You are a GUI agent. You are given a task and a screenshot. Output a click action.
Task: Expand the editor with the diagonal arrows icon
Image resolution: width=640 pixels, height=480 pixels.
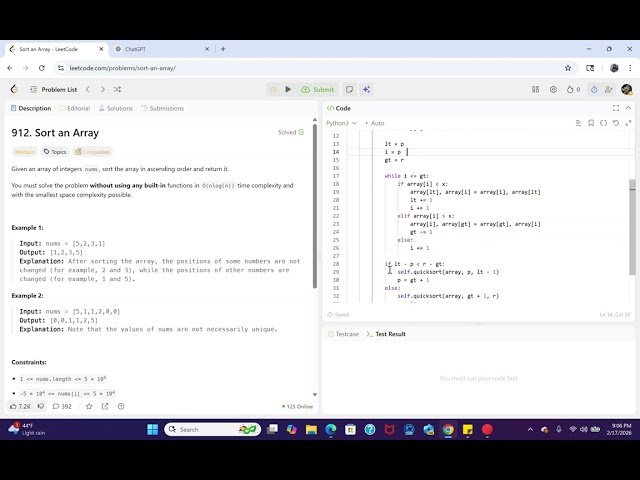628,123
